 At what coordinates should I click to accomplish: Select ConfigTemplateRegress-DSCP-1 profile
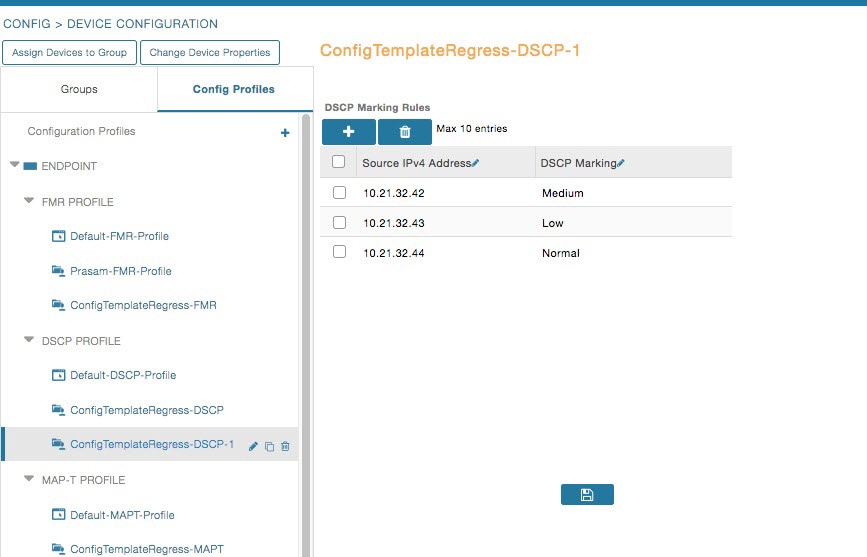point(152,444)
